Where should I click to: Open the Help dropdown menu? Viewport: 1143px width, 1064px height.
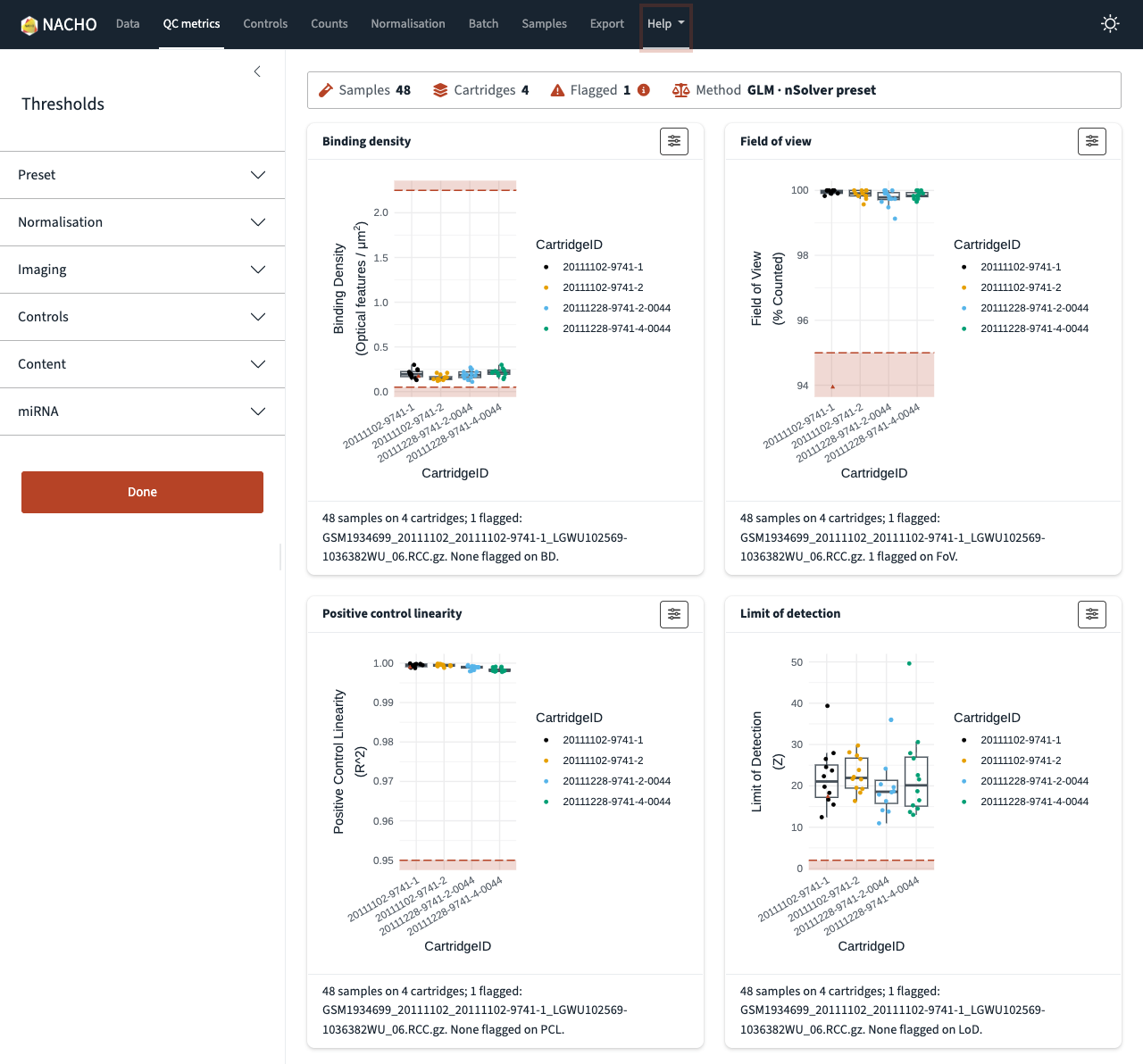point(666,24)
